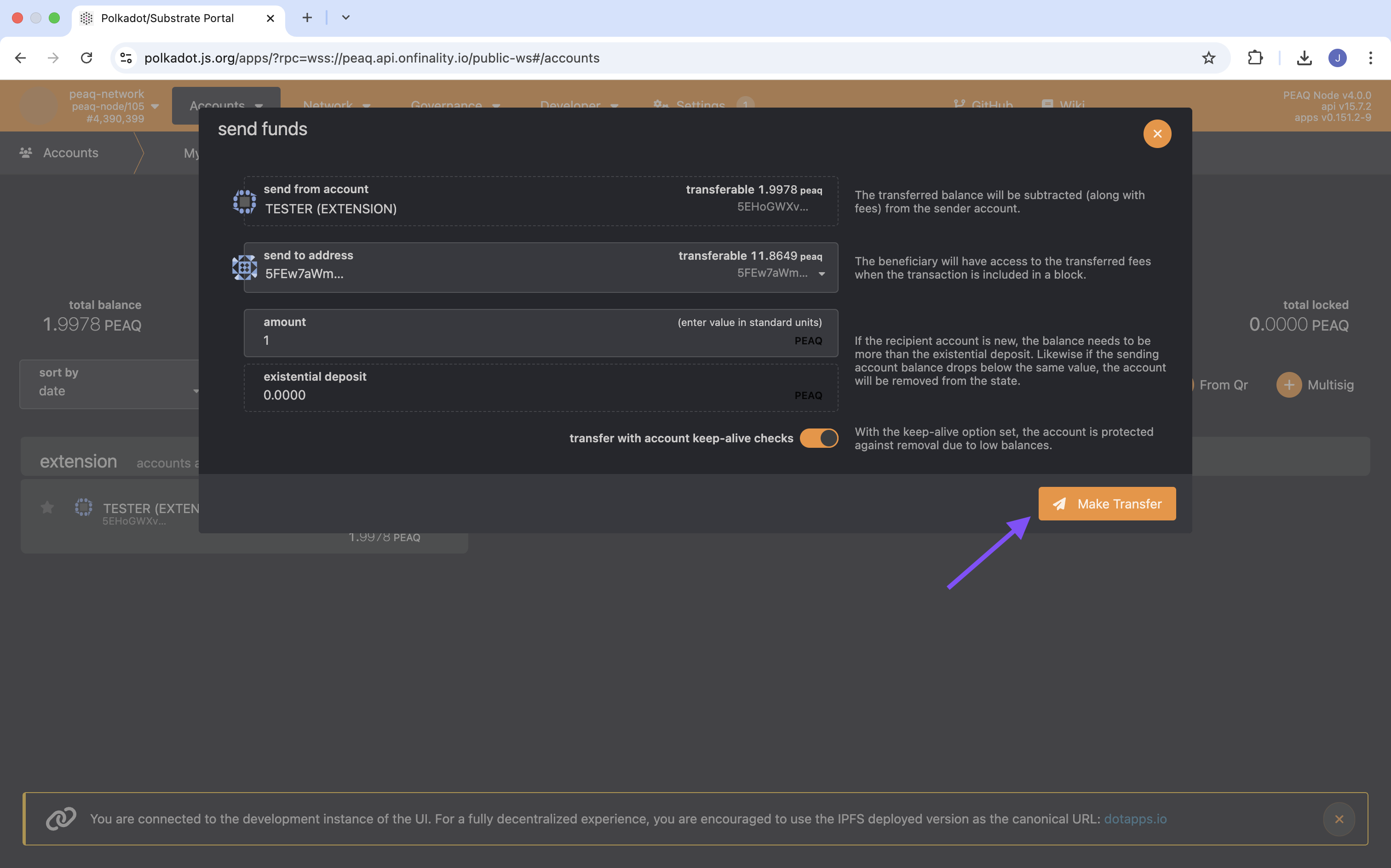Open the send to address dropdown
1391x868 pixels.
tap(821, 273)
